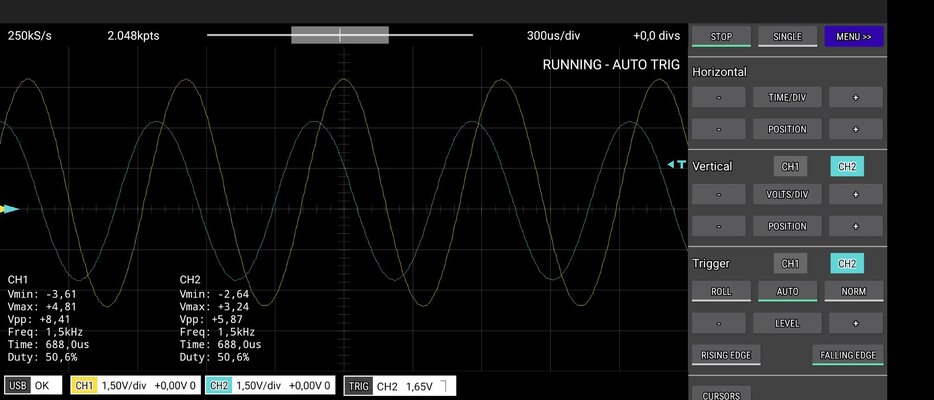Click the STOP acquisition button
934x400 pixels.
click(x=721, y=36)
